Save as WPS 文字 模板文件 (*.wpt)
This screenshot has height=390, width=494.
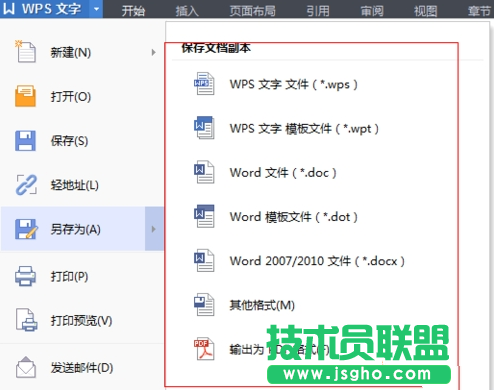pyautogui.click(x=304, y=128)
